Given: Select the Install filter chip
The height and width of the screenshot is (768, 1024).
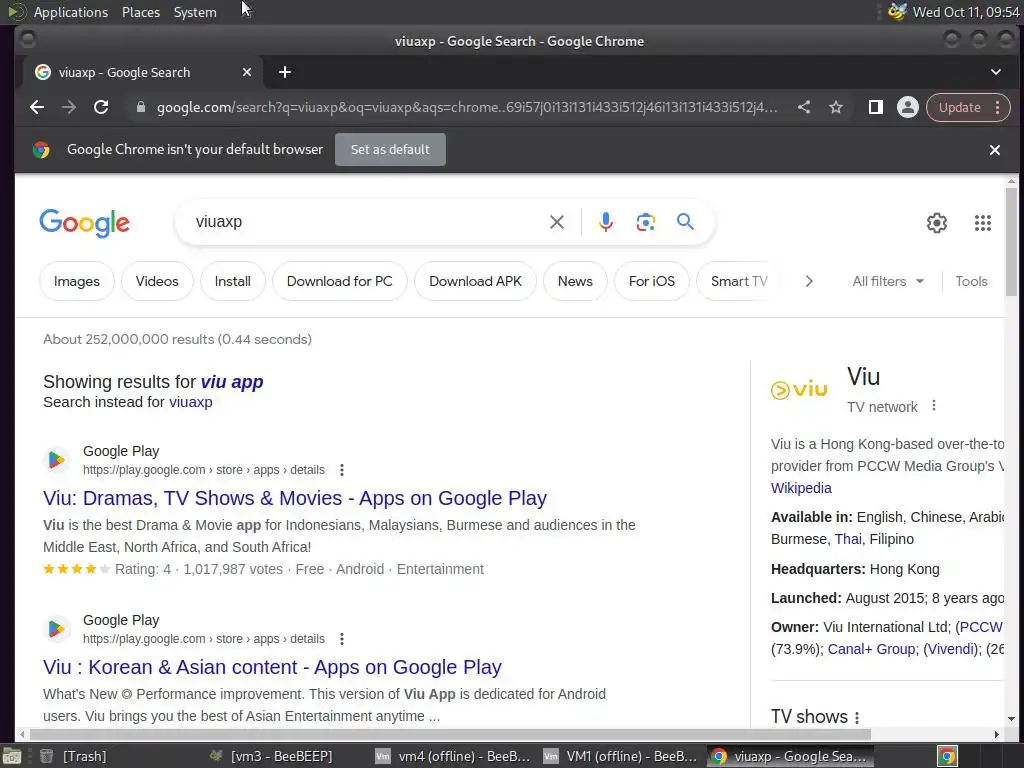Looking at the screenshot, I should click(x=232, y=281).
